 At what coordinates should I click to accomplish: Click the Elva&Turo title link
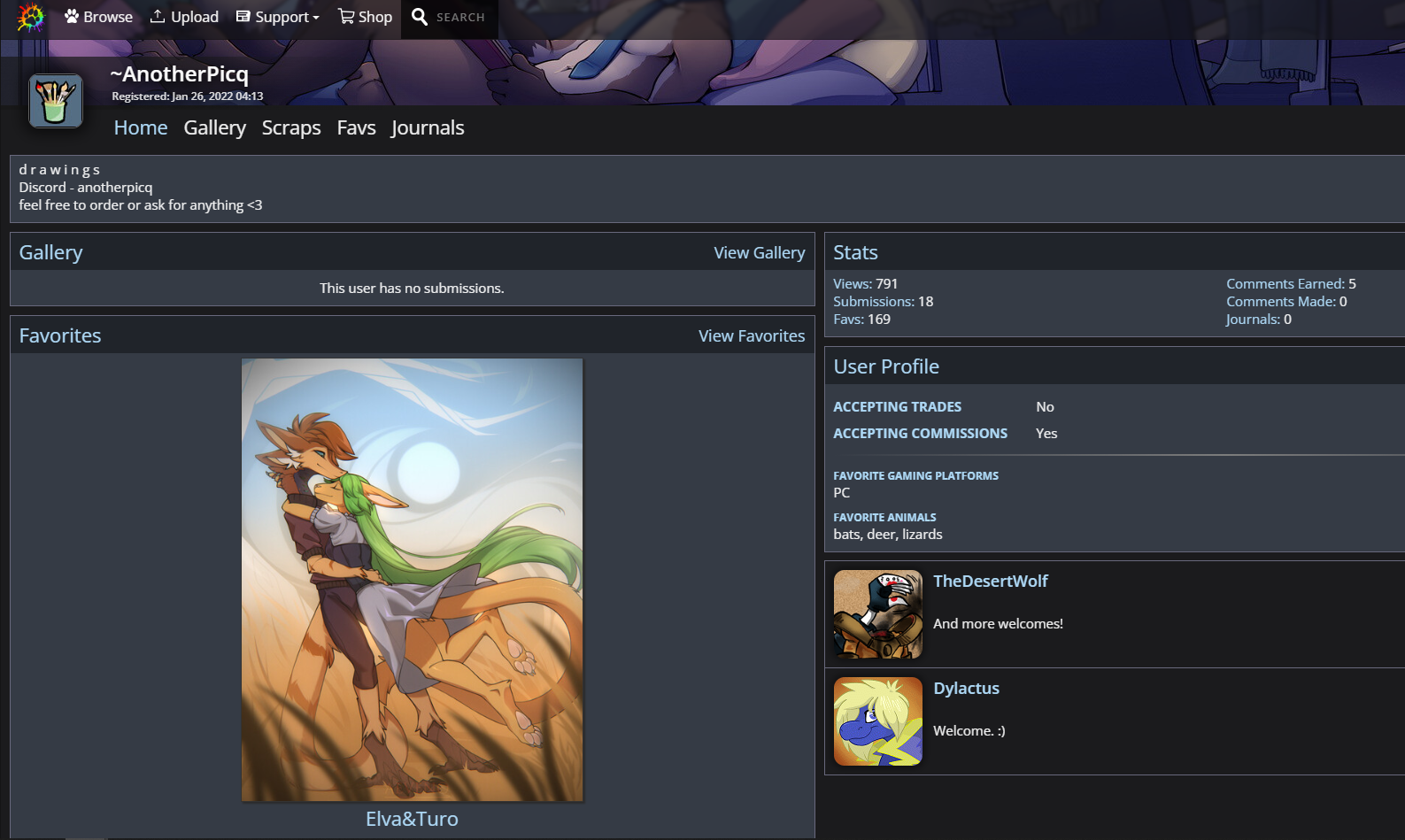(x=413, y=819)
